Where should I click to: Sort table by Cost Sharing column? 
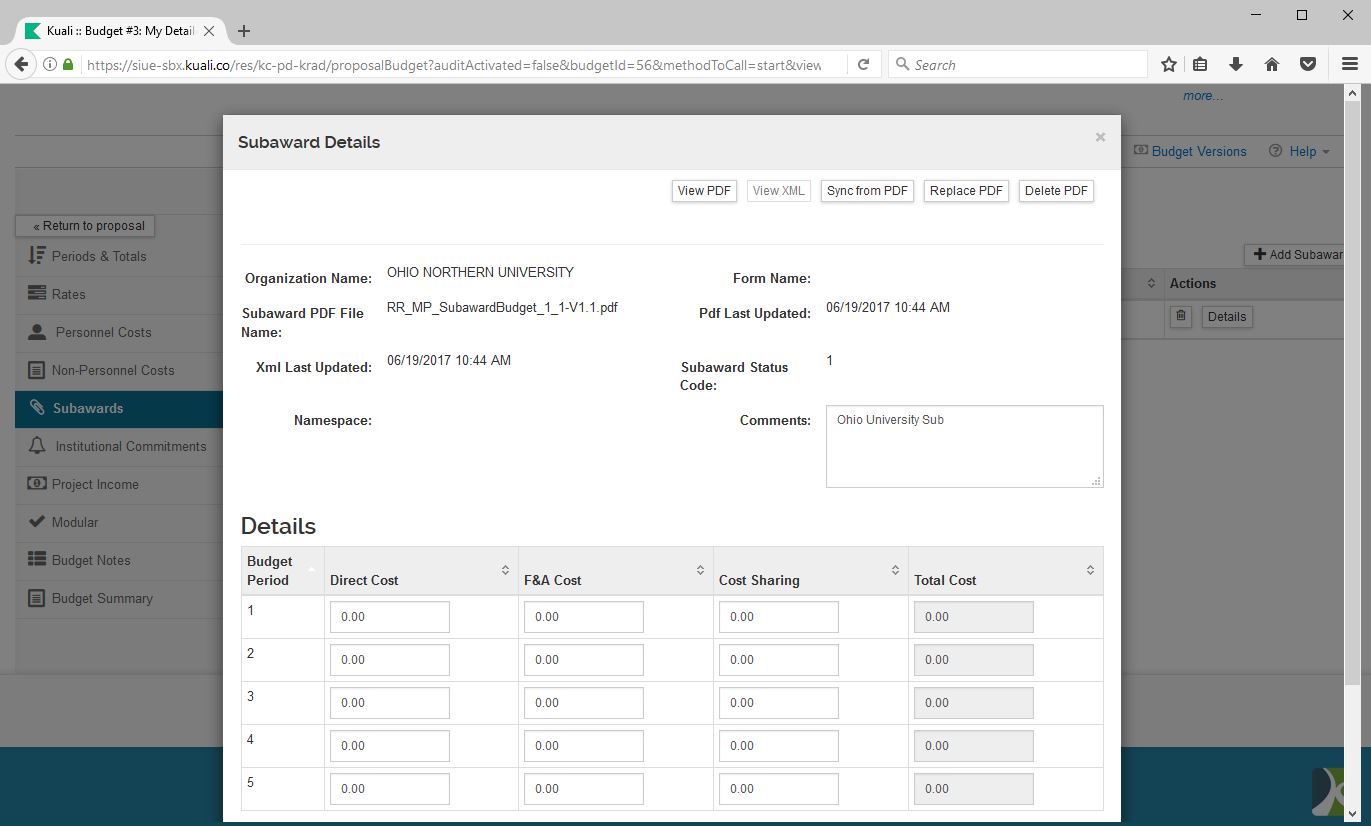(895, 570)
